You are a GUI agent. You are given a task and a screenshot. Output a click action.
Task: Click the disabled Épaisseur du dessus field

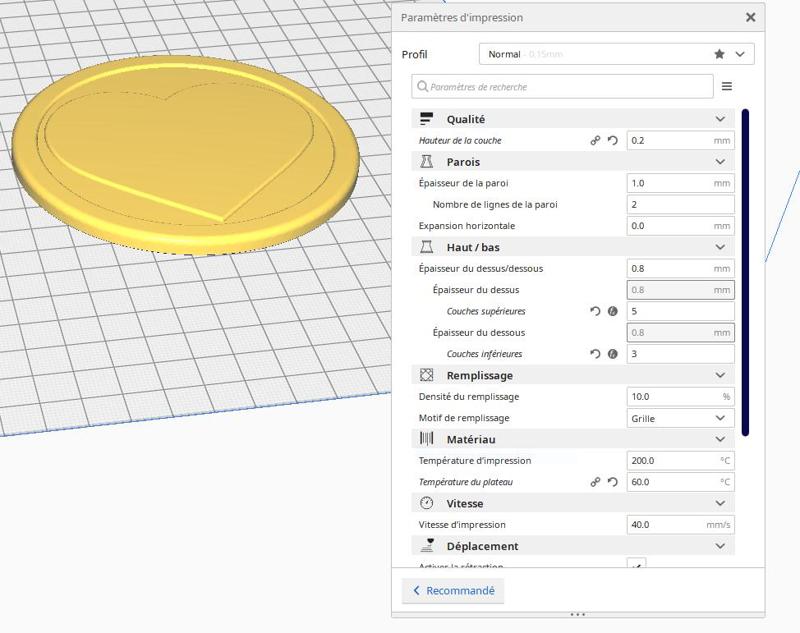(680, 290)
